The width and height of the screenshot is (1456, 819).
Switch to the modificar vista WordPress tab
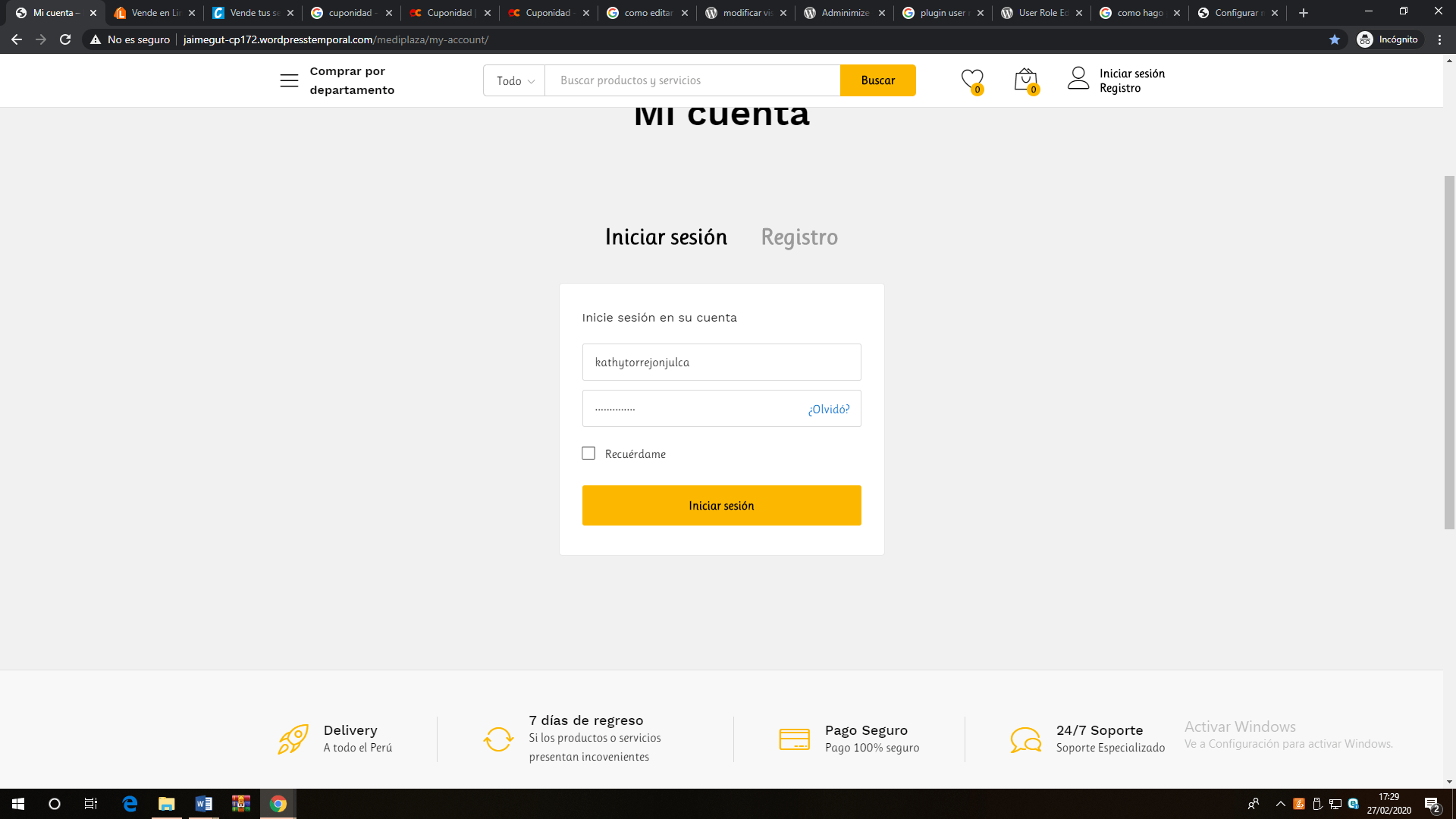pos(746,13)
